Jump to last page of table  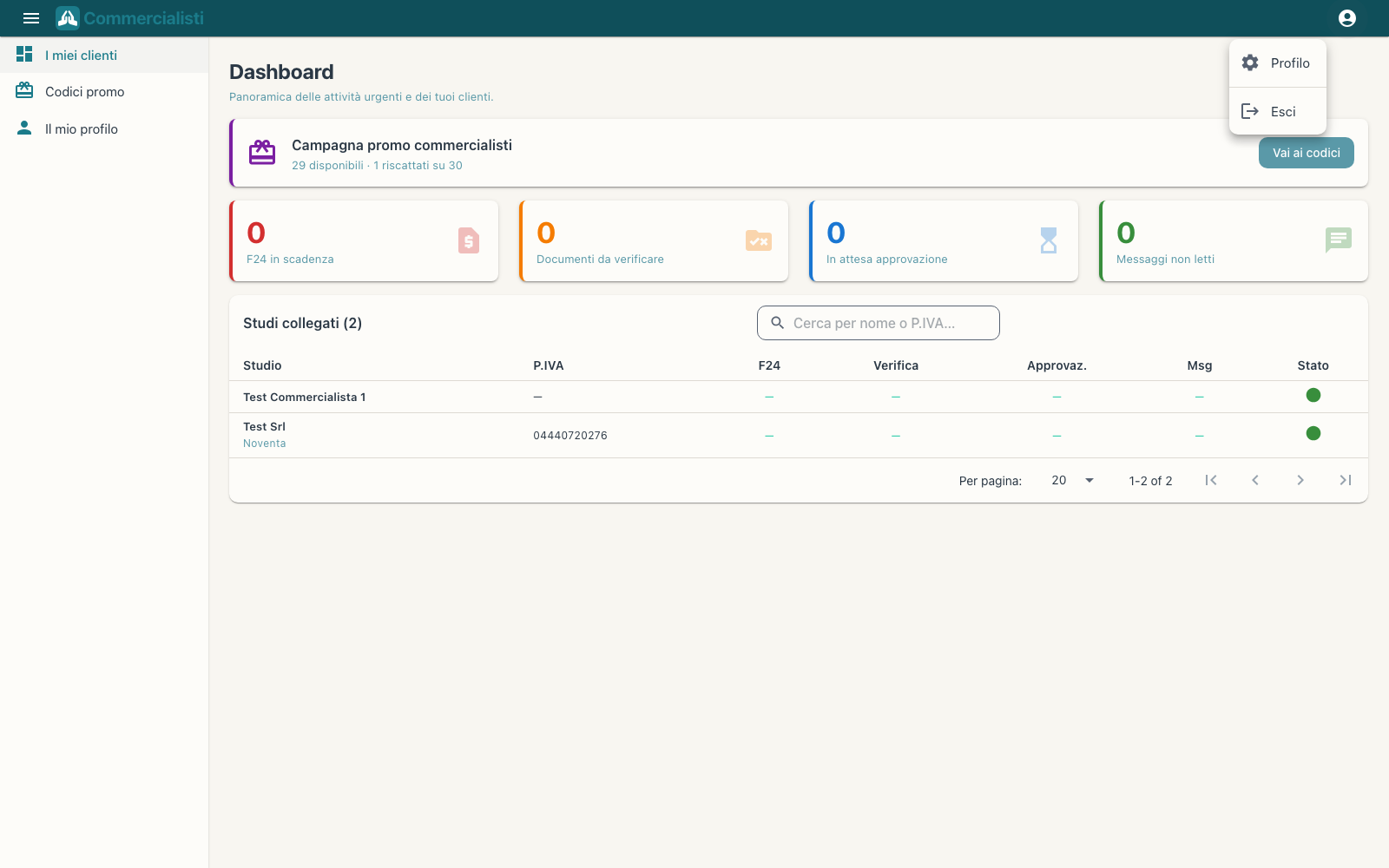click(x=1346, y=480)
